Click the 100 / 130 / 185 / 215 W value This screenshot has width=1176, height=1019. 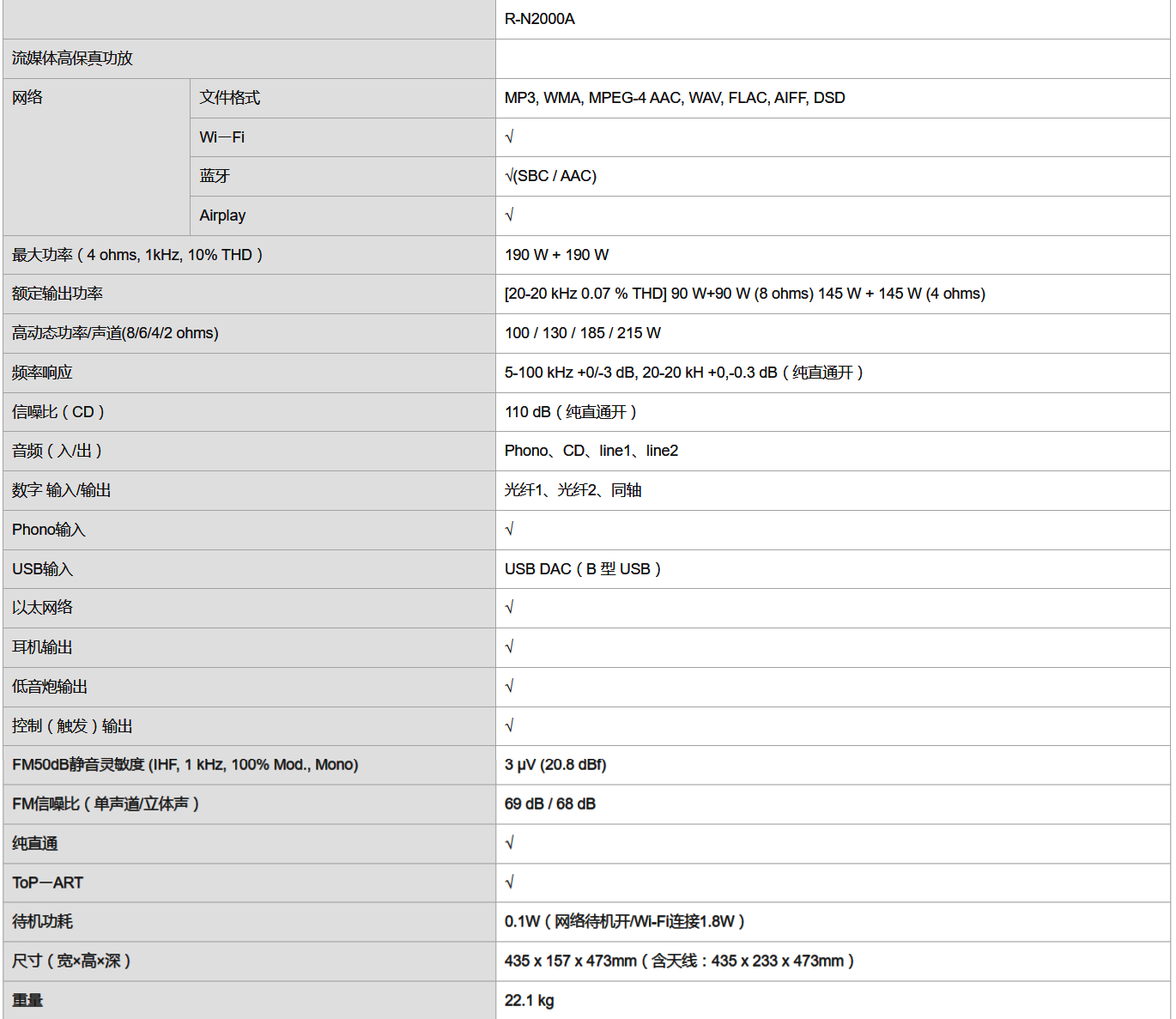[583, 333]
